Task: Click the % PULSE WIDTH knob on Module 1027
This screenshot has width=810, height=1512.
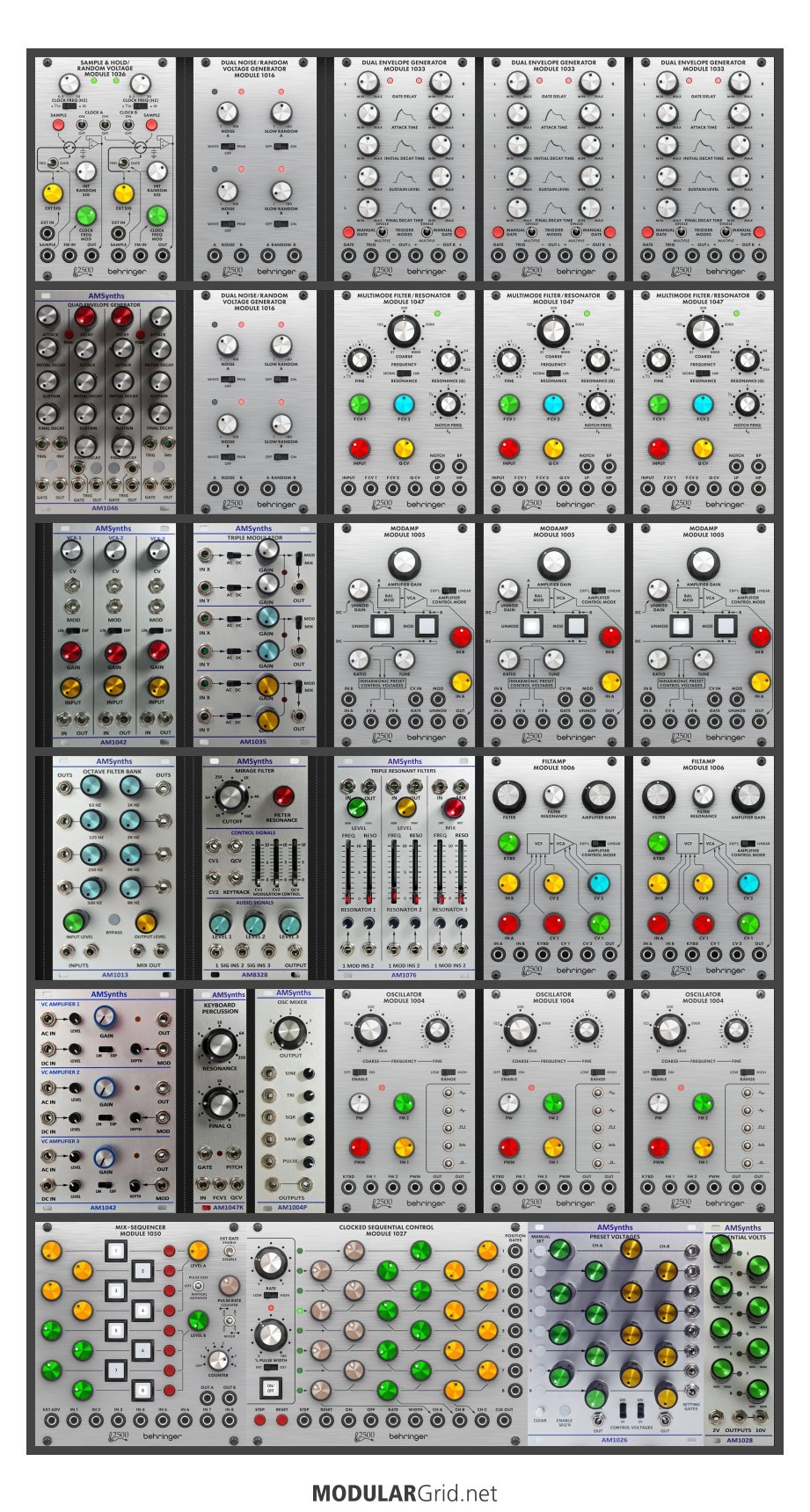Action: click(x=271, y=1334)
